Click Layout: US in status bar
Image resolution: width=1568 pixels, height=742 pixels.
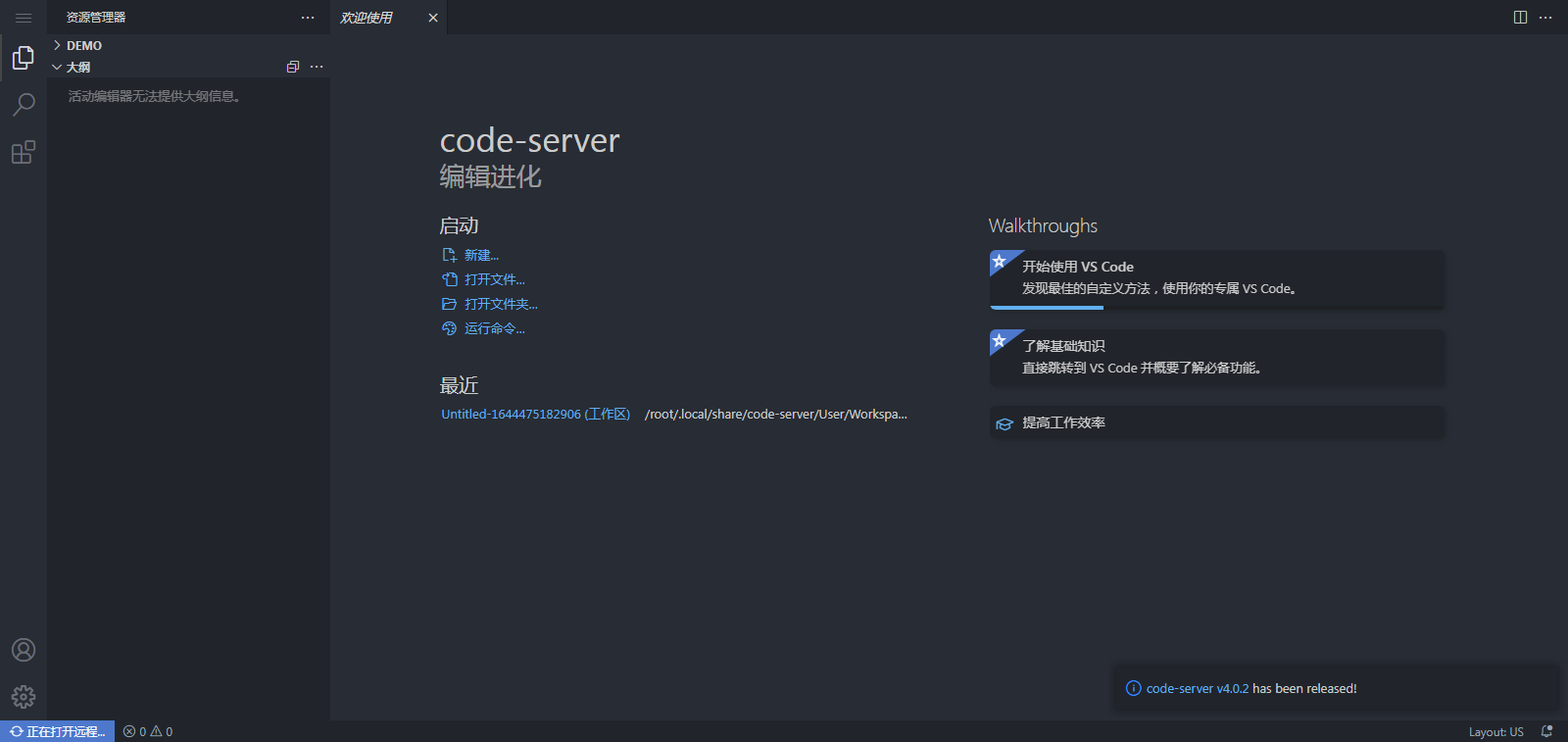[x=1495, y=731]
